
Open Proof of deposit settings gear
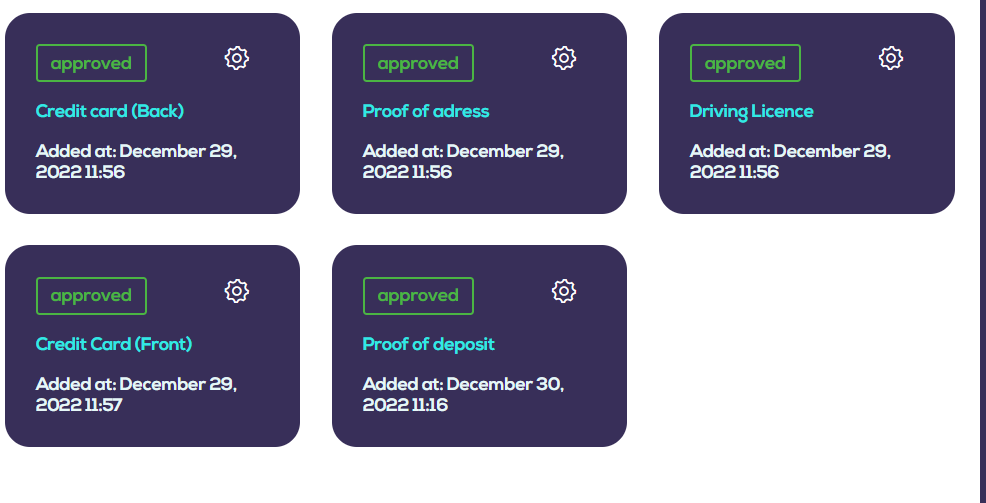564,291
